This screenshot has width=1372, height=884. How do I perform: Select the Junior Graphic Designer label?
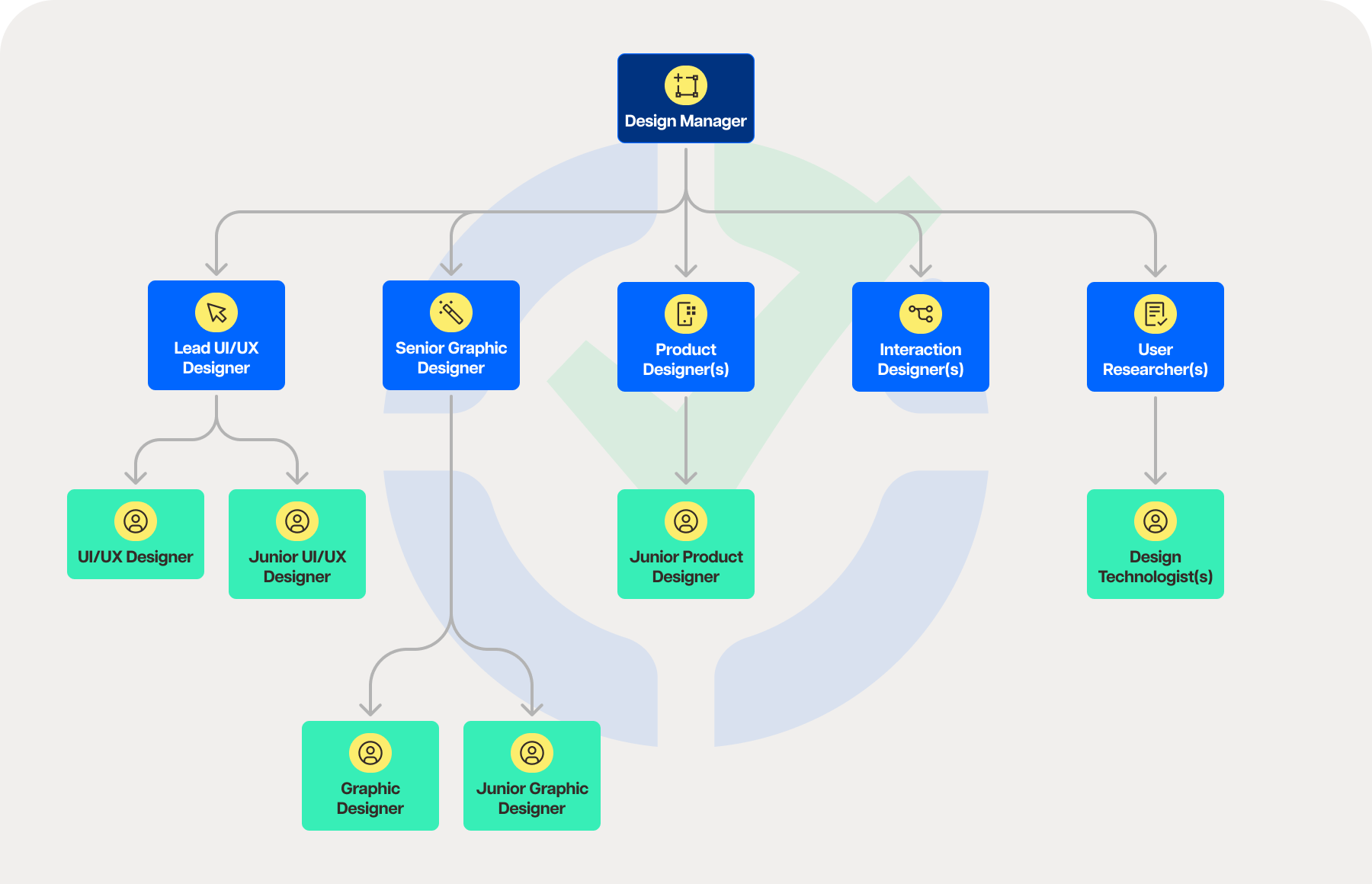(532, 799)
